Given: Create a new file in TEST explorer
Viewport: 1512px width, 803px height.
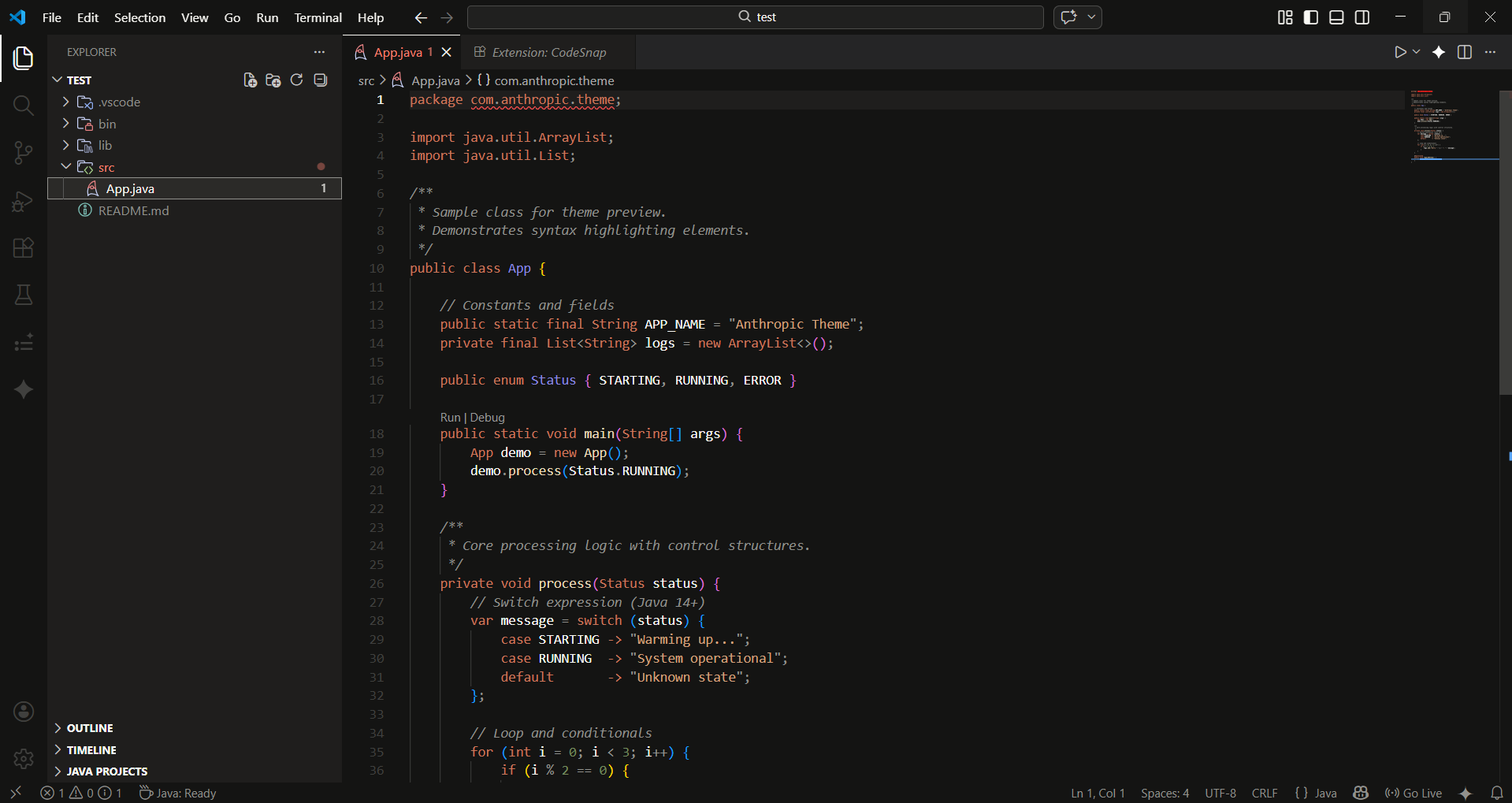Looking at the screenshot, I should click(x=250, y=80).
